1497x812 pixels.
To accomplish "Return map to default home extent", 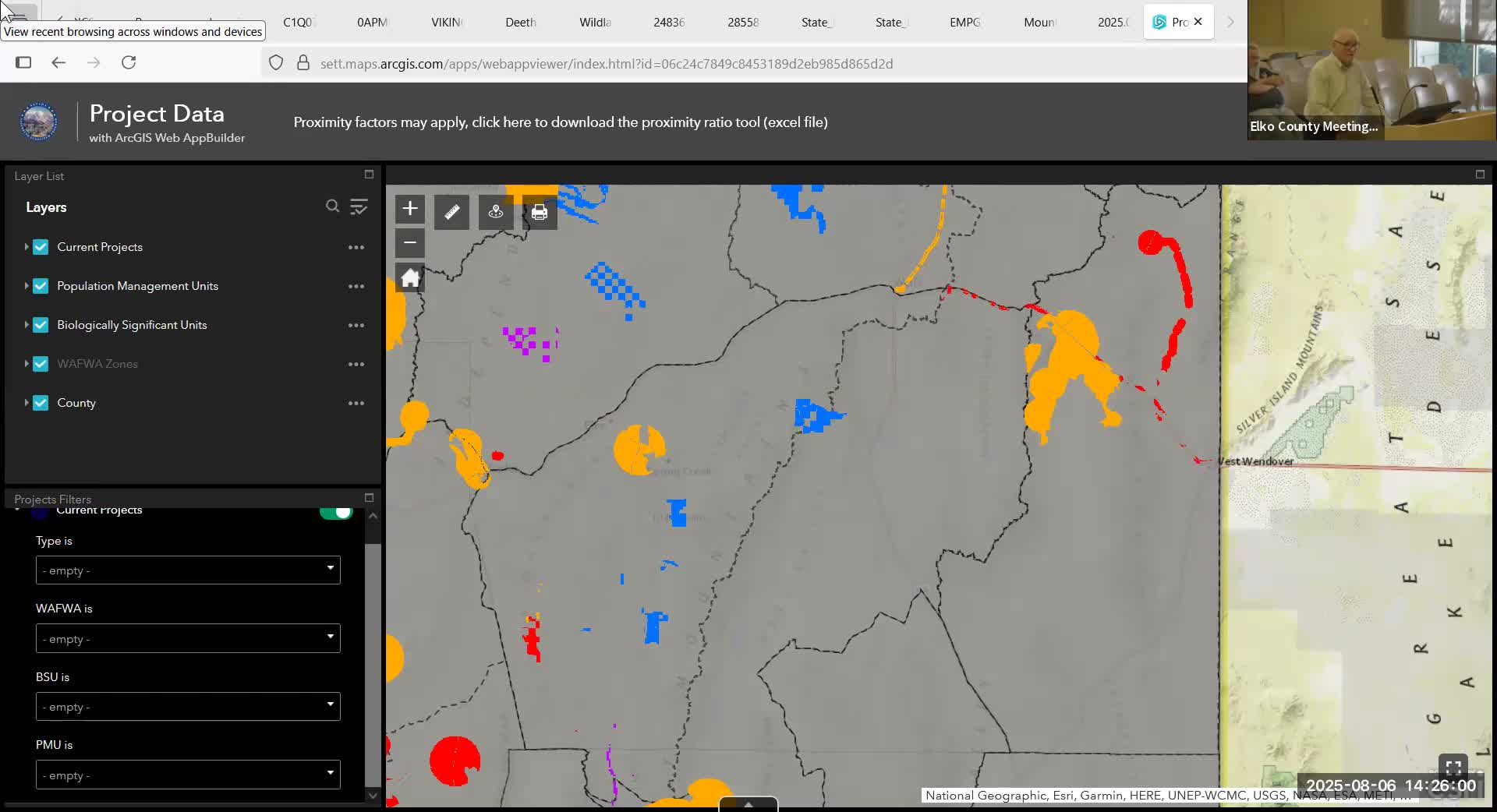I will click(410, 278).
